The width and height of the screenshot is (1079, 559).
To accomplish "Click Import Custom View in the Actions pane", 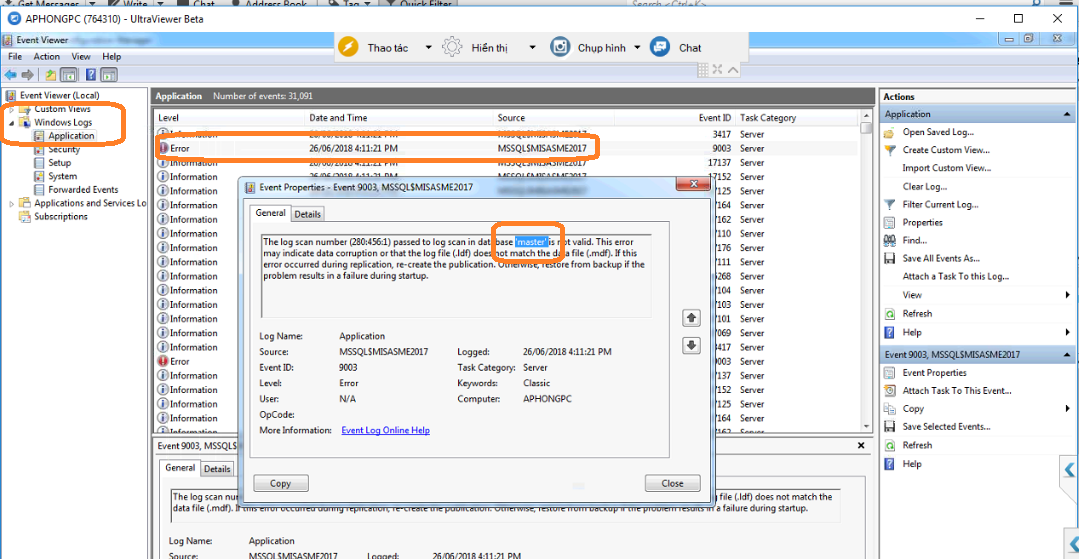I will tap(947, 168).
